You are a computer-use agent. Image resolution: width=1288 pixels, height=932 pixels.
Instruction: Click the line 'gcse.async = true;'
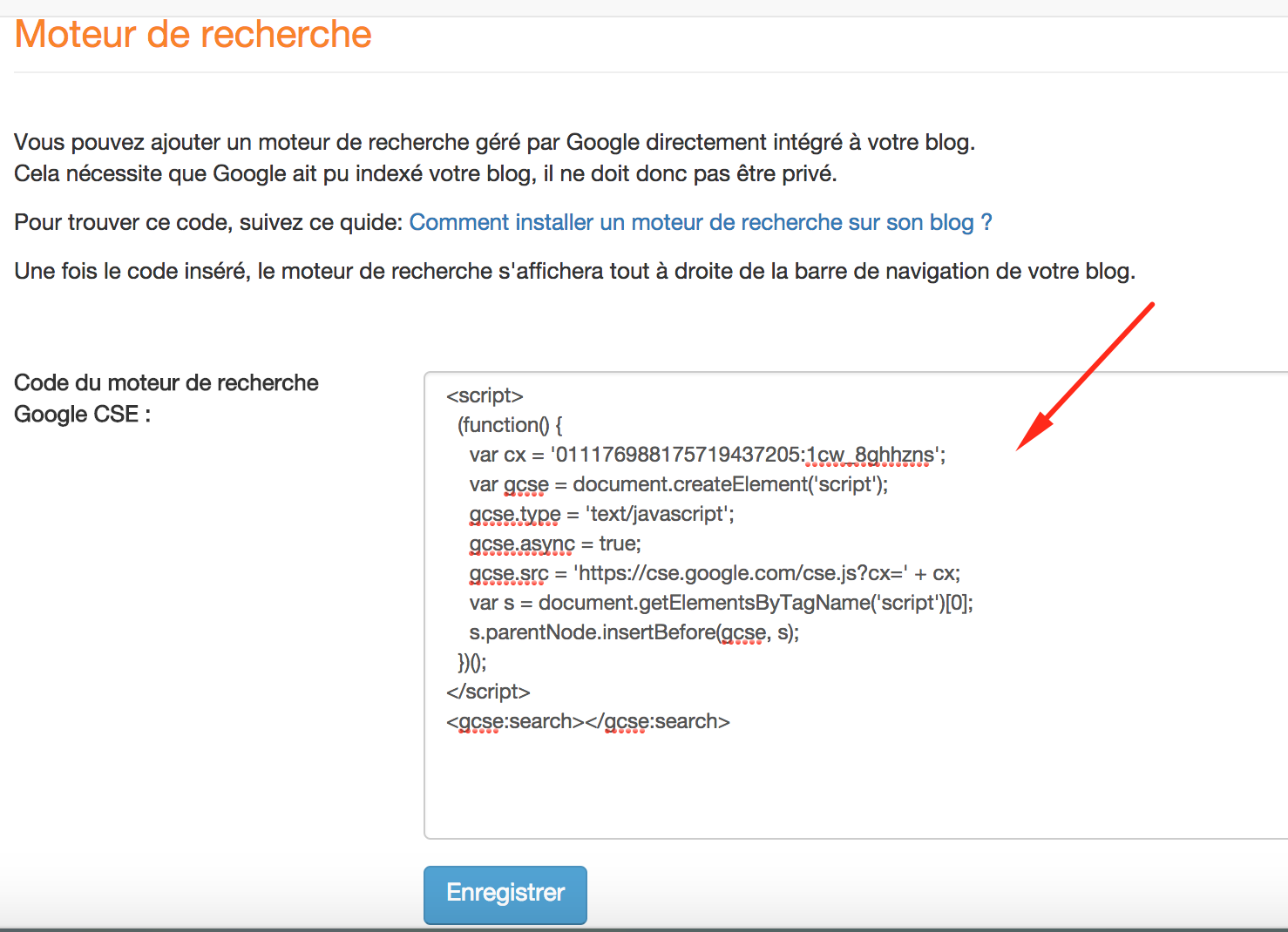coord(554,544)
